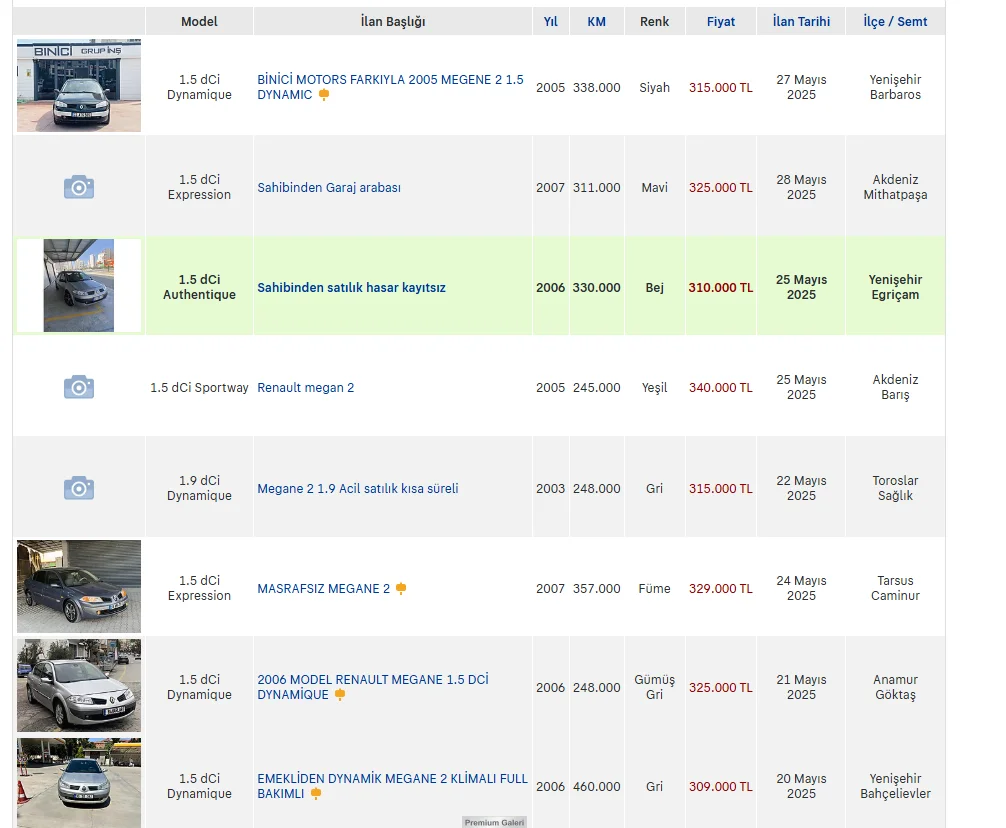Open the beige Megane photo in the highlighted row
The image size is (1006, 828).
(79, 285)
